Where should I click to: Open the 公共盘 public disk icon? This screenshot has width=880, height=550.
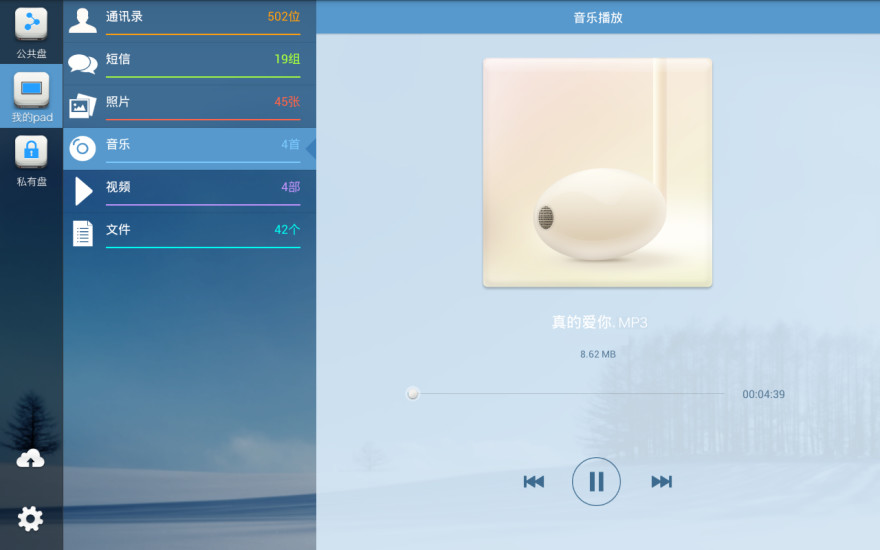coord(31,23)
